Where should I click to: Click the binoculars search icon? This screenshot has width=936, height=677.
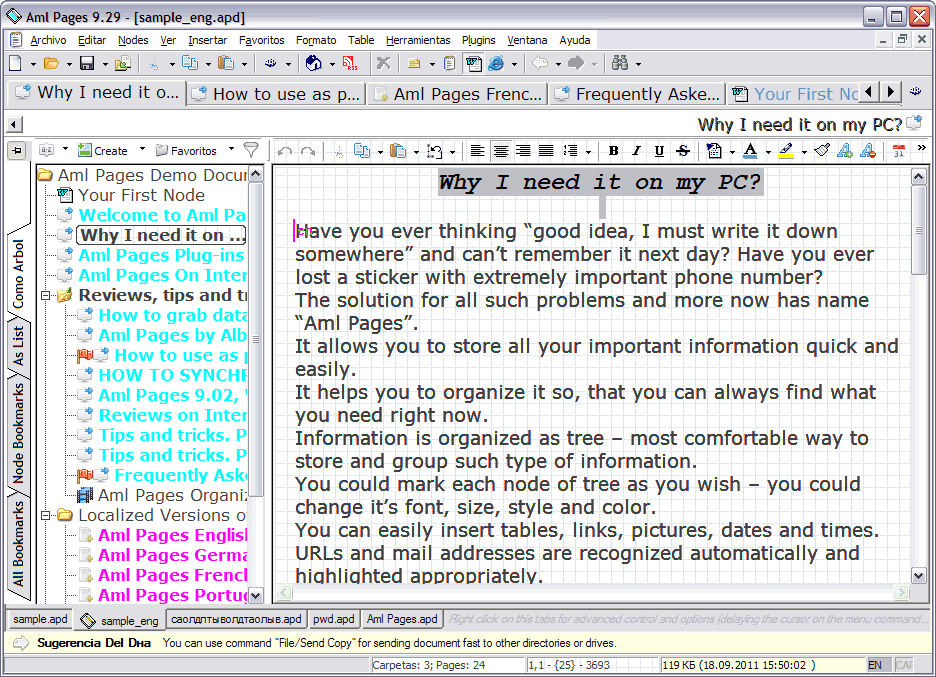[x=620, y=63]
